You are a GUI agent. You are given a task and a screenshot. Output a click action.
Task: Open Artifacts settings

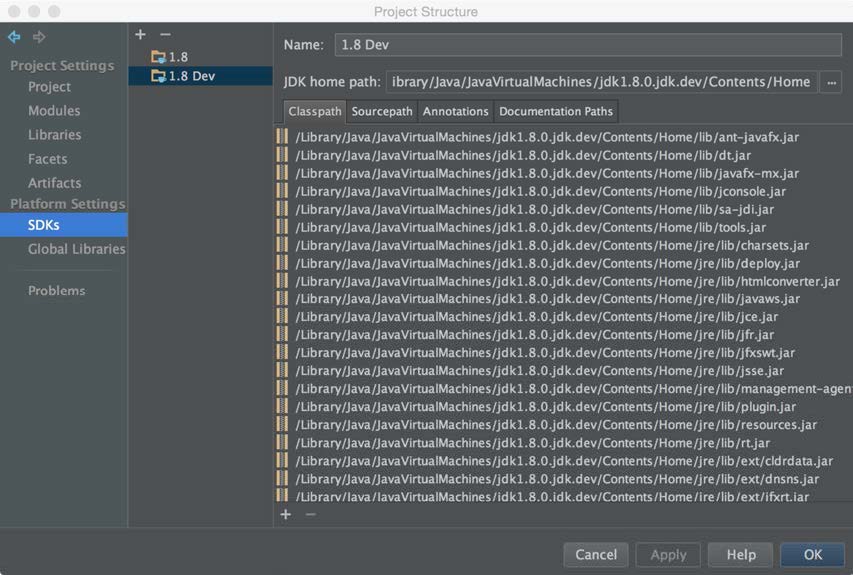tap(54, 183)
